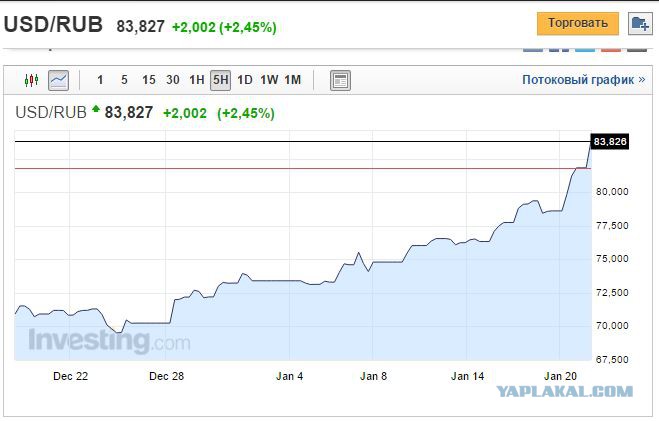Click the green up arrow beside USD/RUB
The height and width of the screenshot is (421, 659).
click(x=96, y=109)
